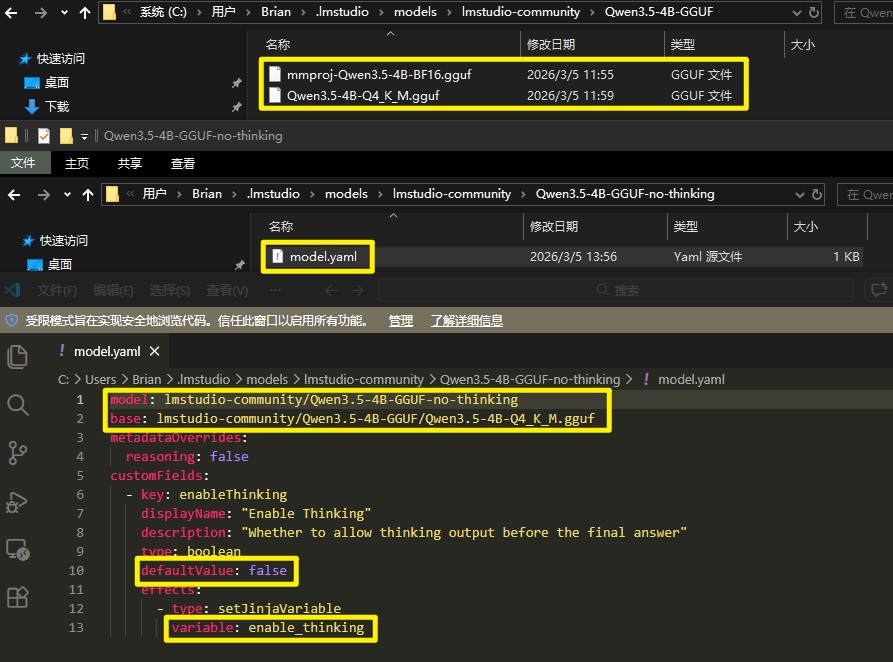Open the 主页 ribbon tab

77,163
